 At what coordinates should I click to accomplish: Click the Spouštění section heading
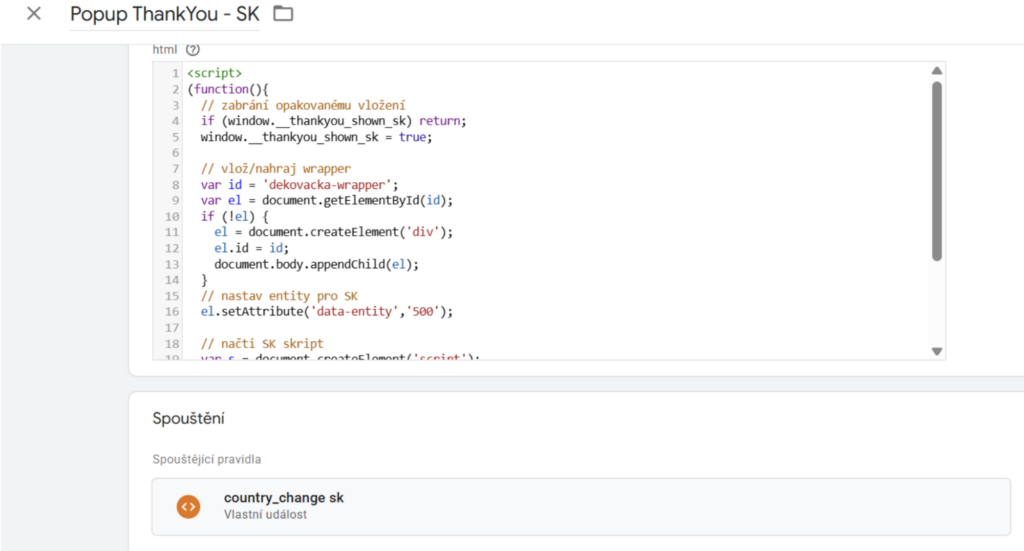[x=187, y=419]
